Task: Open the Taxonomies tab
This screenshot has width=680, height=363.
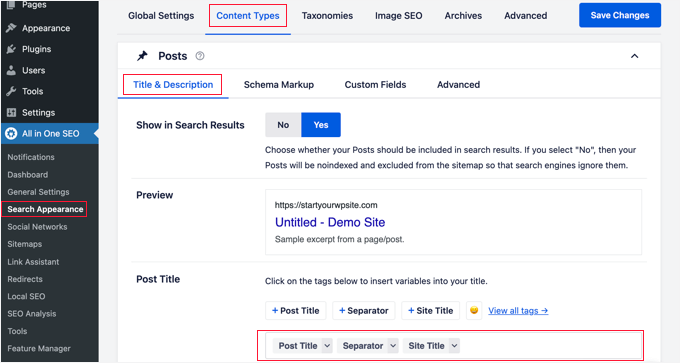Action: click(x=327, y=16)
